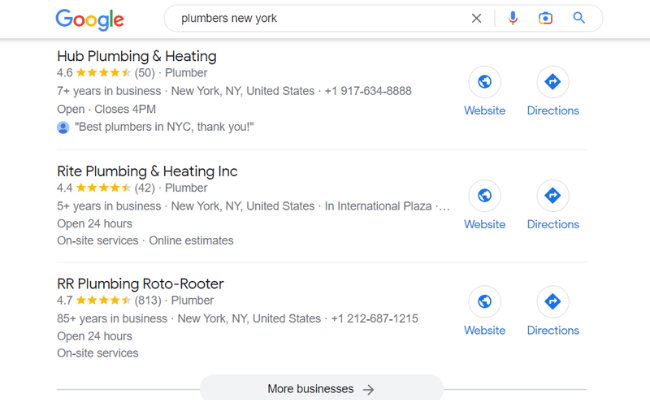Open the Hub Plumbing & Heating listing
Viewport: 650px width, 400px height.
pyautogui.click(x=136, y=56)
